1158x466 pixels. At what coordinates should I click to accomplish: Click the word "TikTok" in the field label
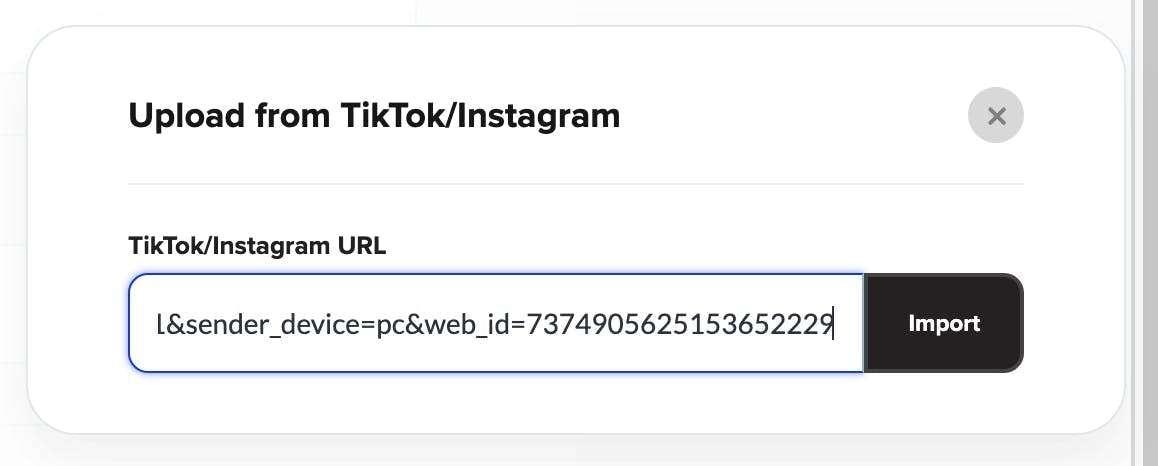(x=167, y=245)
